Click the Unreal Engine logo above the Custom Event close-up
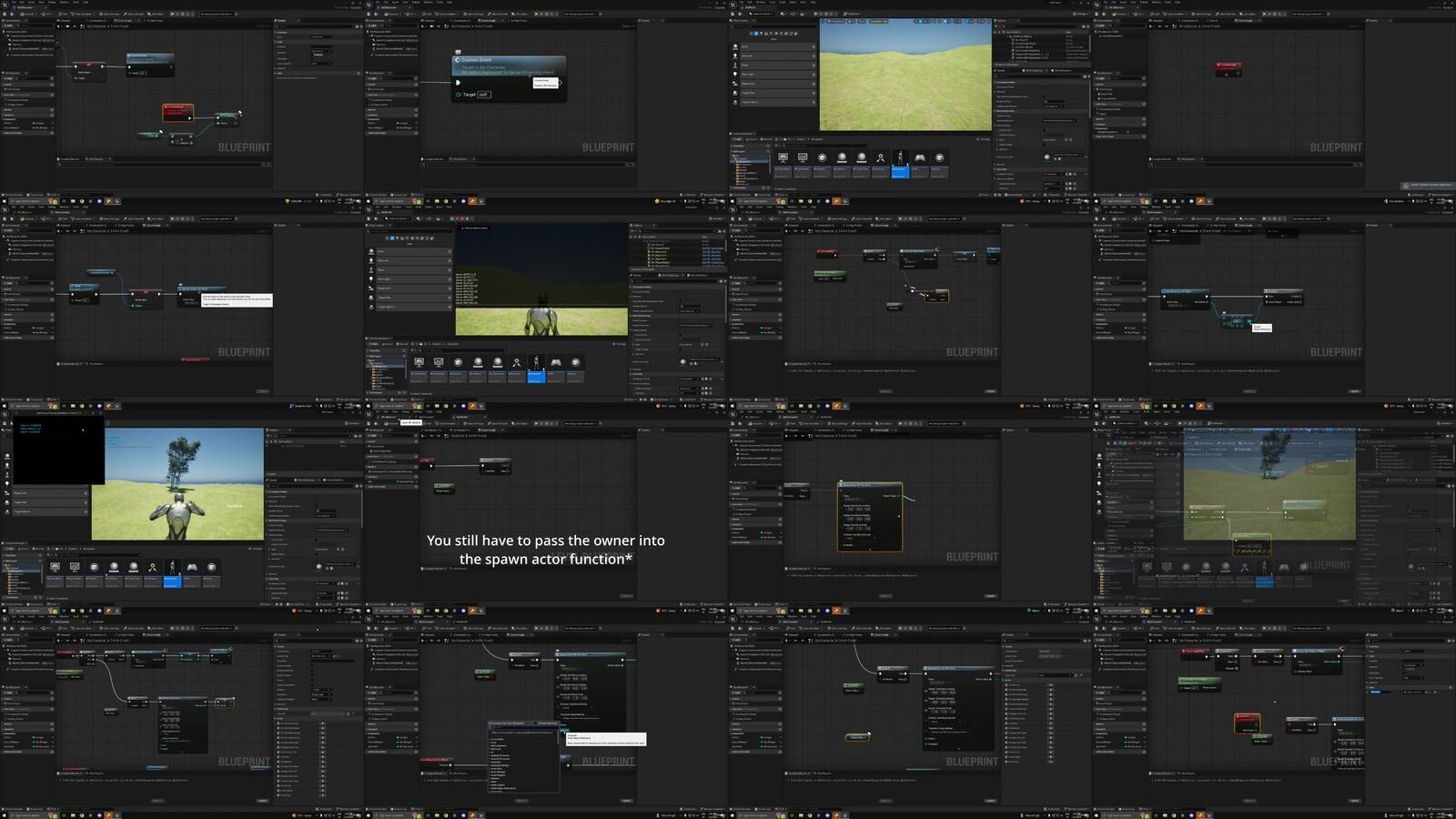 pos(369,5)
